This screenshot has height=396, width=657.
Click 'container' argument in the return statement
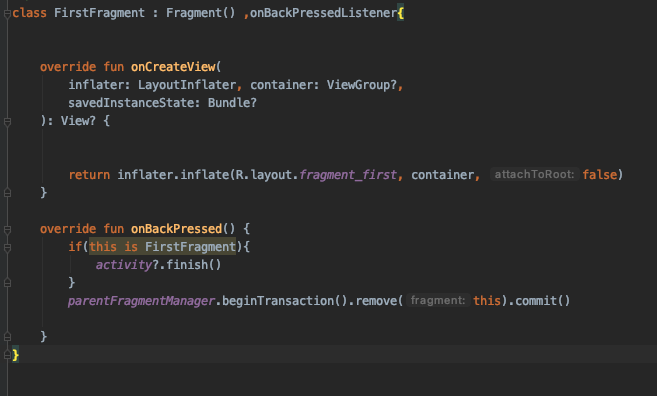[x=442, y=174]
